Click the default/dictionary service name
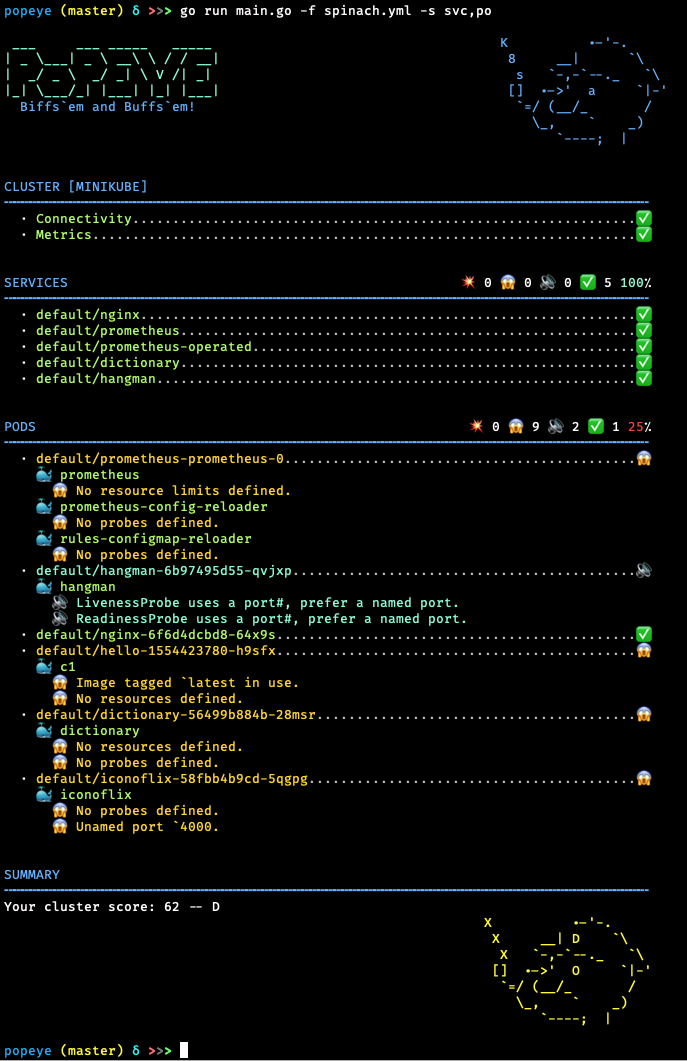Screen dimensions: 687x1061 coord(108,362)
